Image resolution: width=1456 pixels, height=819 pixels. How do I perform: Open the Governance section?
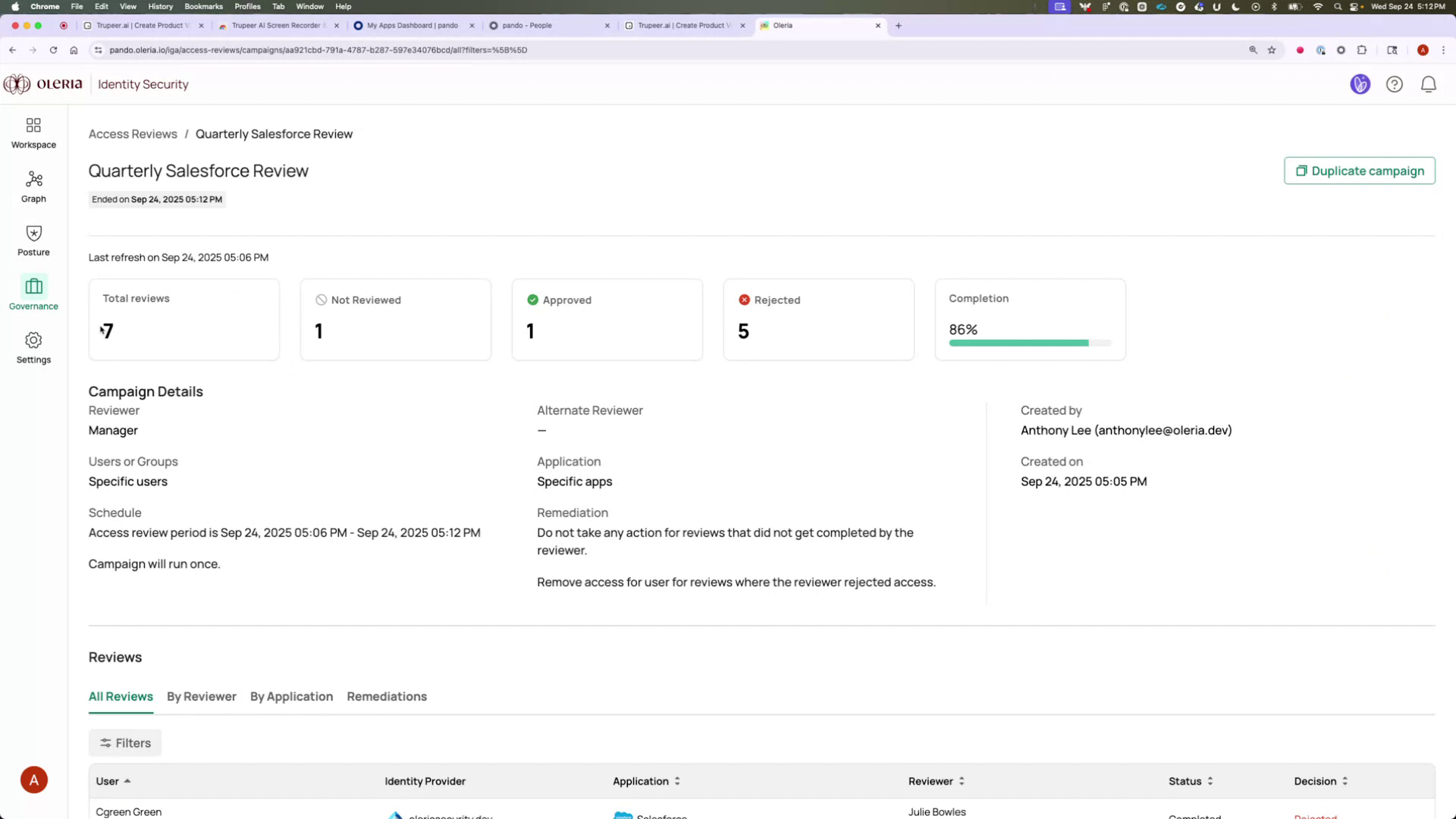coord(33,293)
